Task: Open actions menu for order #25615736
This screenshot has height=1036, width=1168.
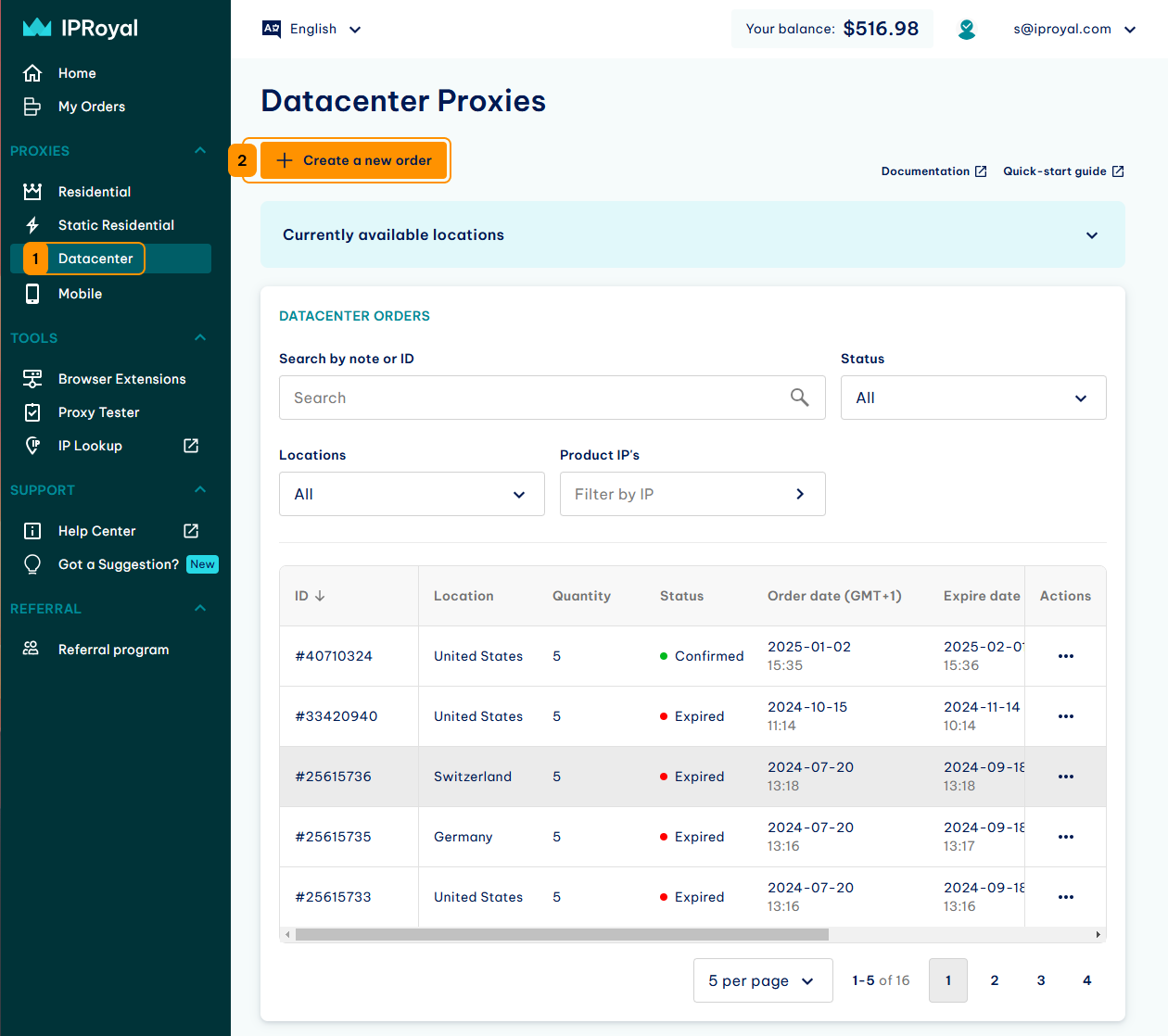Action: pos(1066,777)
